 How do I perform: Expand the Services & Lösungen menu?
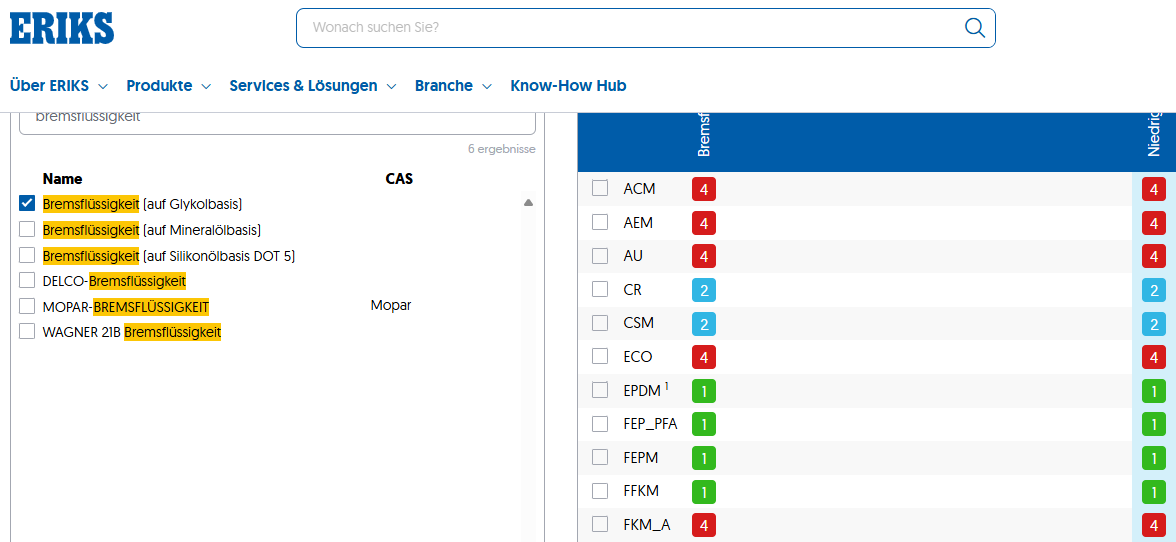click(313, 86)
